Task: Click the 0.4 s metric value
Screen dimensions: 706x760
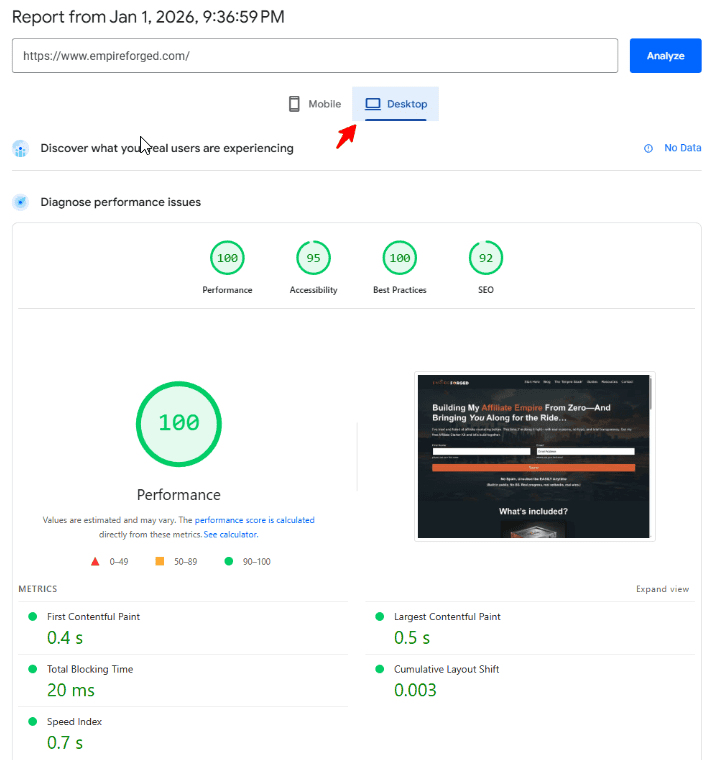Action: [65, 638]
